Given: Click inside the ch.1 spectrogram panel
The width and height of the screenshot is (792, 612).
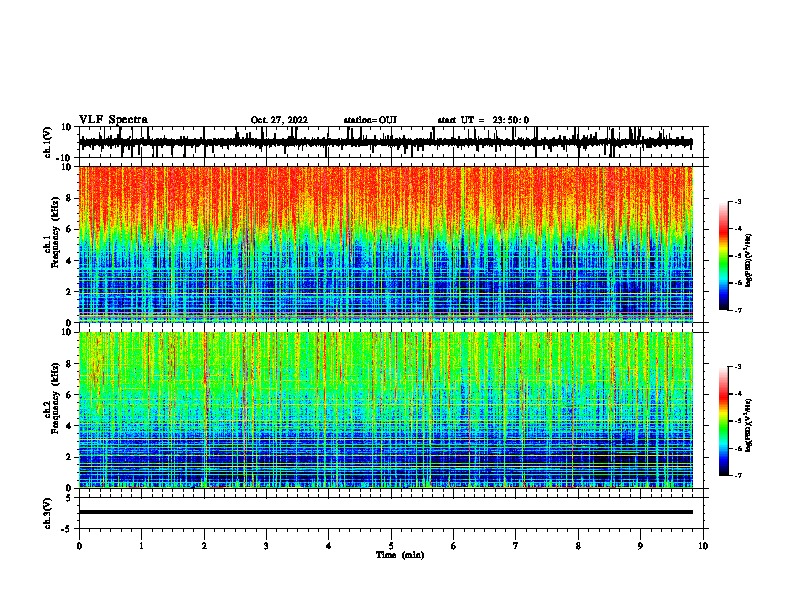Looking at the screenshot, I should (x=386, y=244).
